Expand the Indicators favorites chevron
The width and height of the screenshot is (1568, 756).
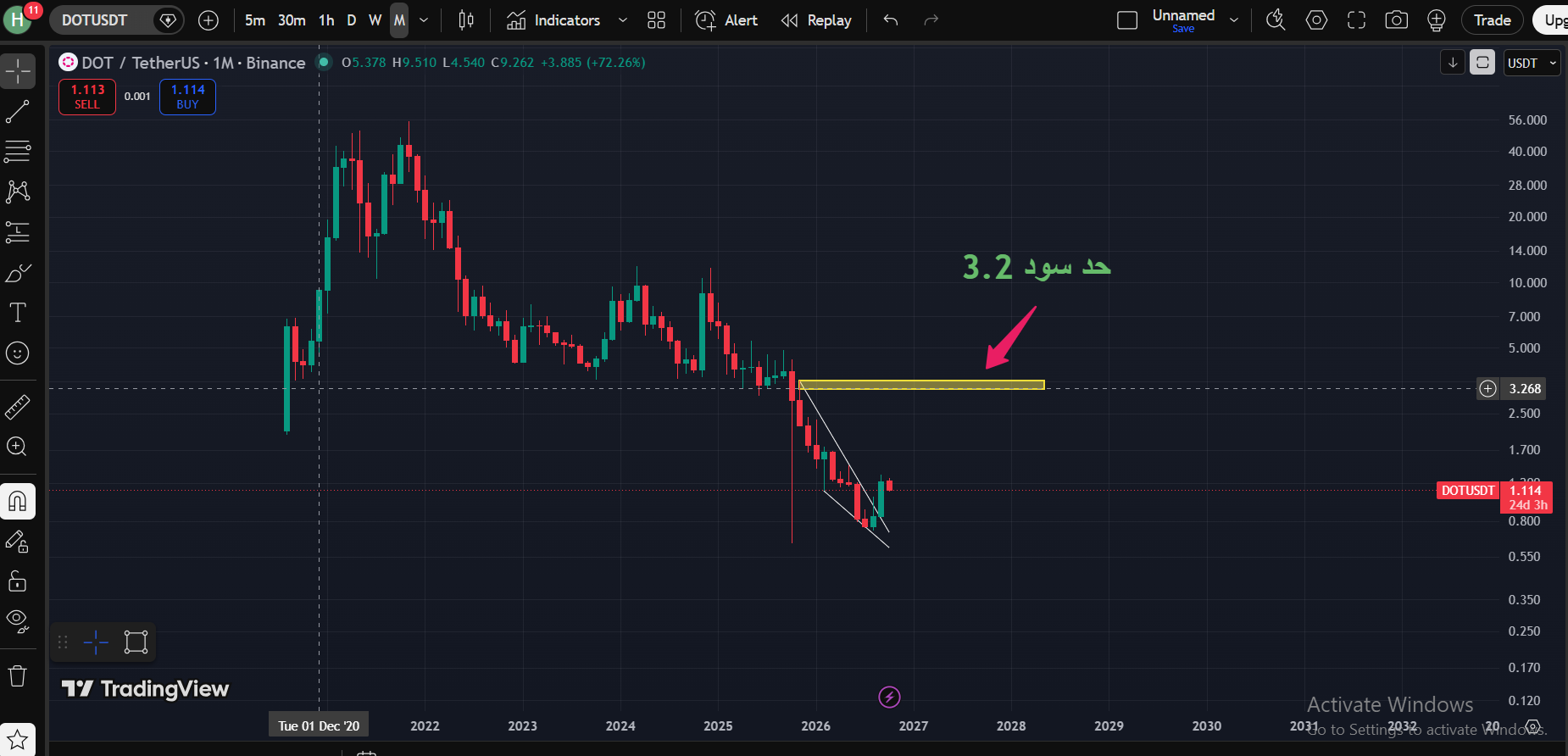623,20
